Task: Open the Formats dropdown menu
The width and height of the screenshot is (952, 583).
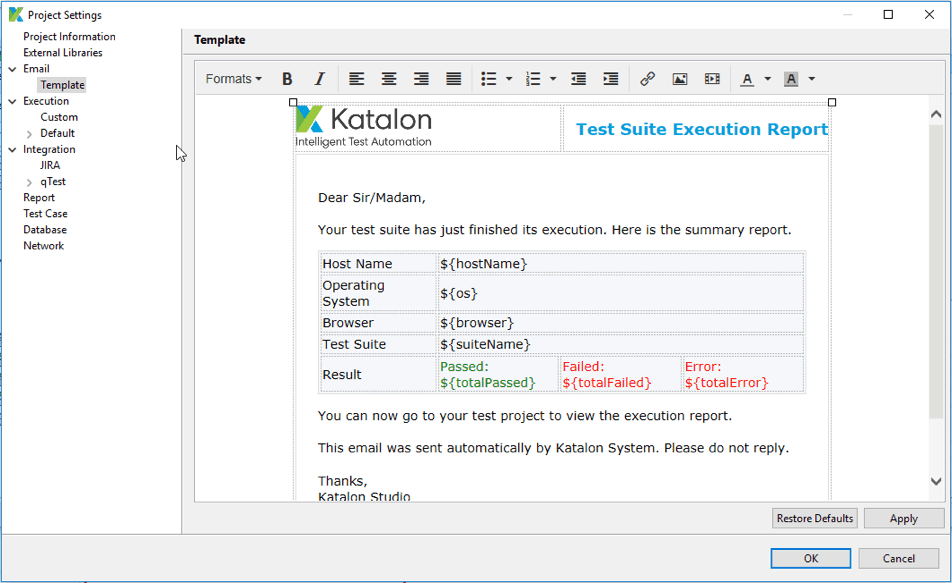Action: (x=234, y=79)
